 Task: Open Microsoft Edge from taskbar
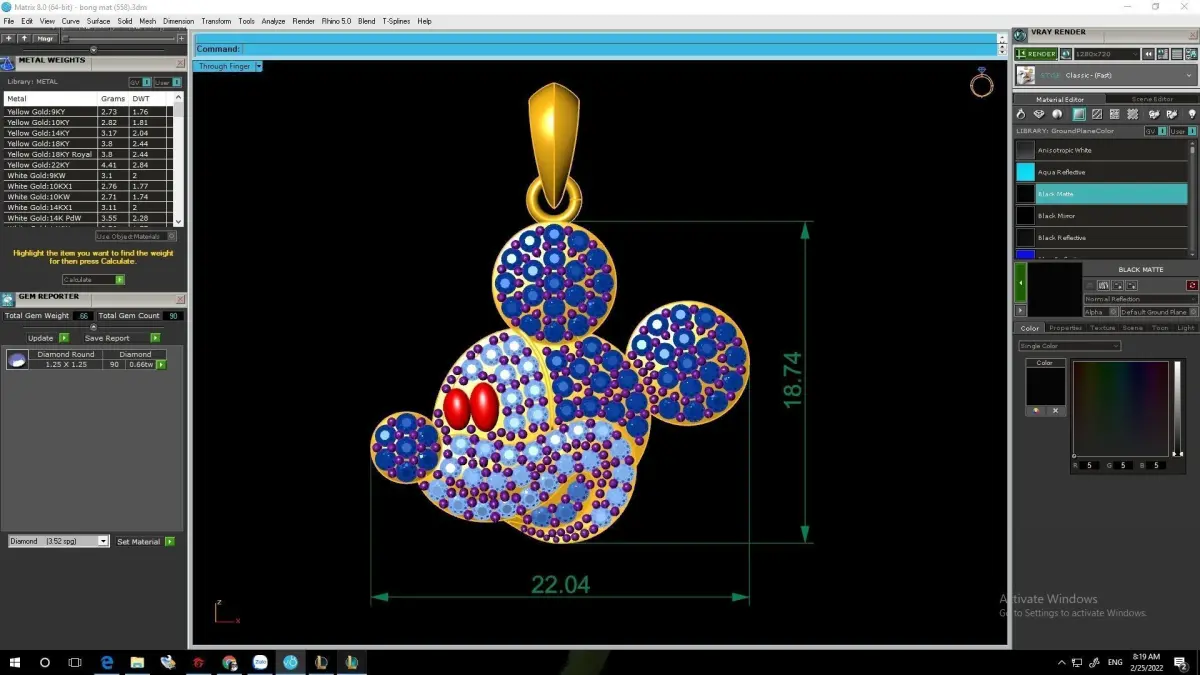(107, 662)
